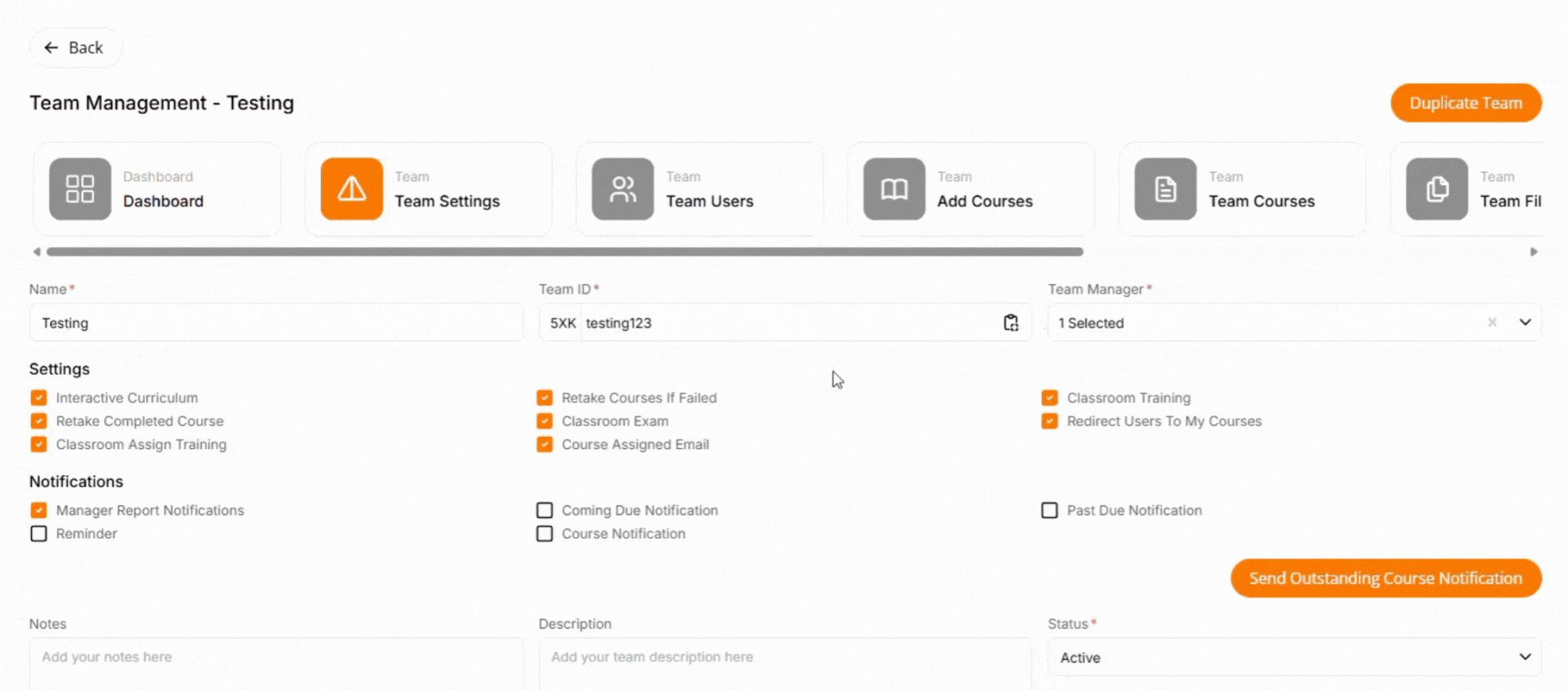Switch to the Team Courses tab label
Screen dimensions: 1568x690
1261,201
